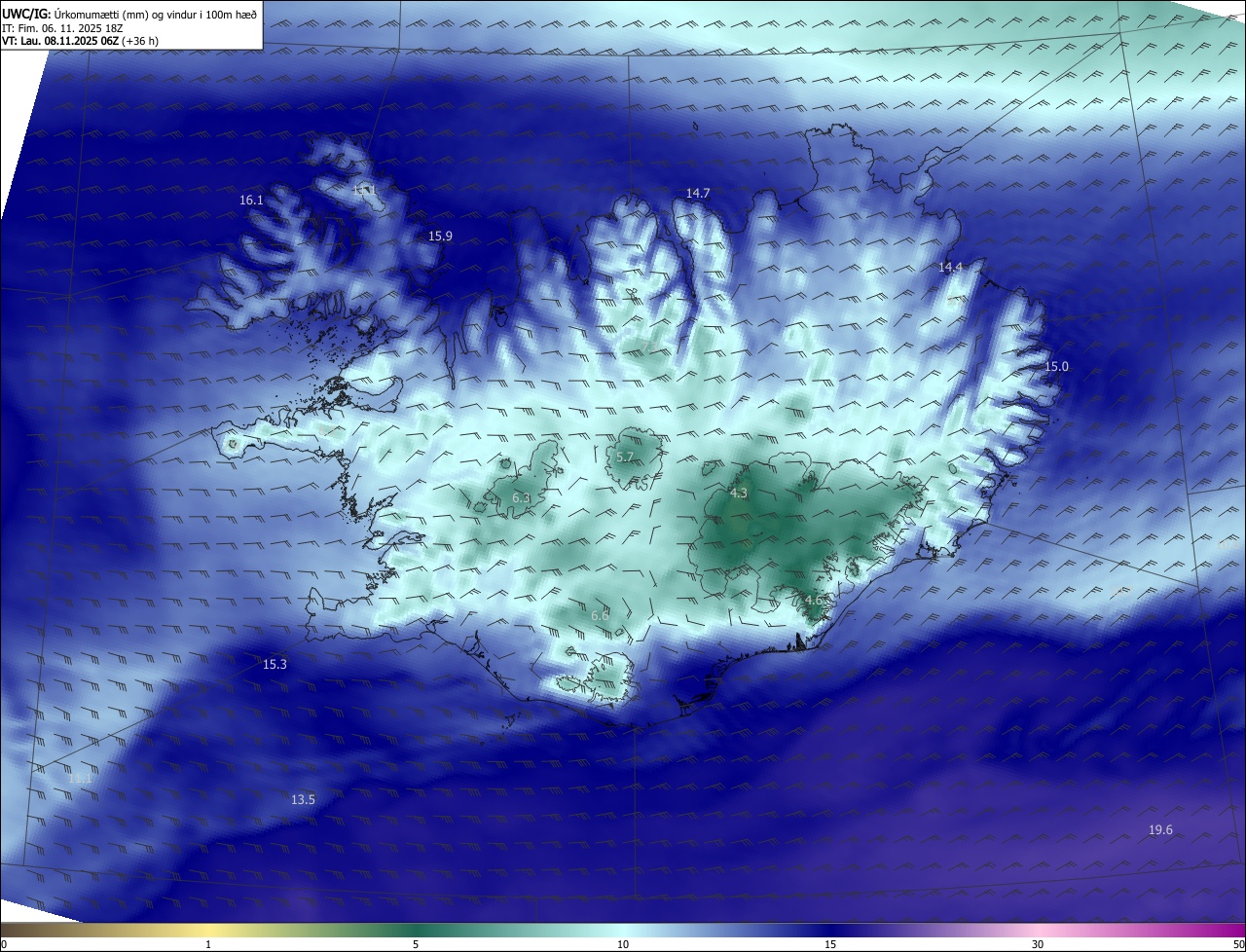Click the 16.1 value west of the Westfjords
This screenshot has height=952, width=1246.
pos(251,200)
